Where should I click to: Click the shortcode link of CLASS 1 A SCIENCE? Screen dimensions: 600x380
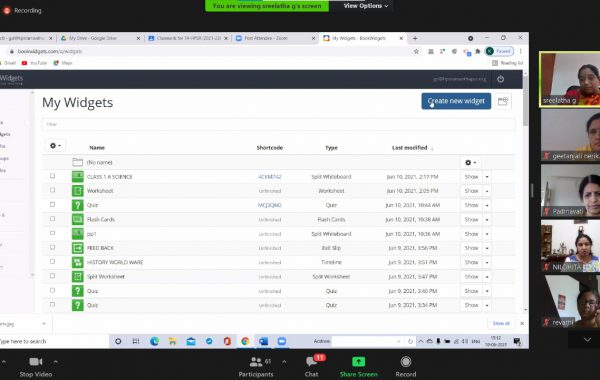coord(270,177)
